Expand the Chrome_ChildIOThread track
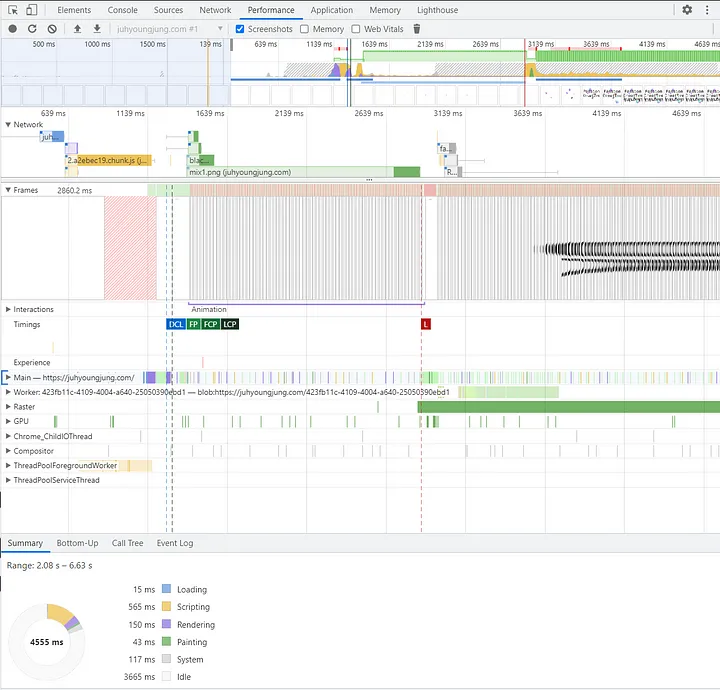This screenshot has height=690, width=720. pyautogui.click(x=8, y=436)
